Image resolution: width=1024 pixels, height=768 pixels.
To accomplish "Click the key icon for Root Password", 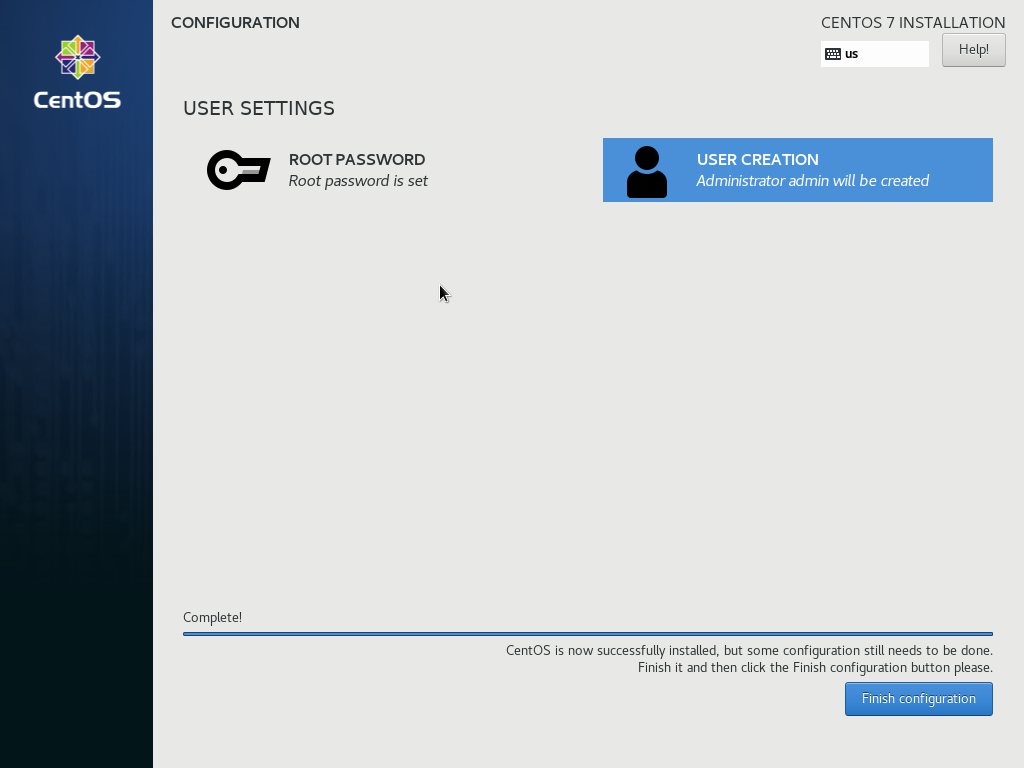I will [238, 169].
